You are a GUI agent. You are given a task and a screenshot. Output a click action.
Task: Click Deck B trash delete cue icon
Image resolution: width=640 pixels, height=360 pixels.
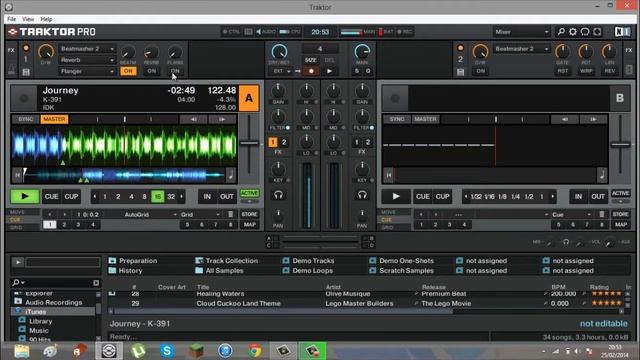click(x=602, y=214)
